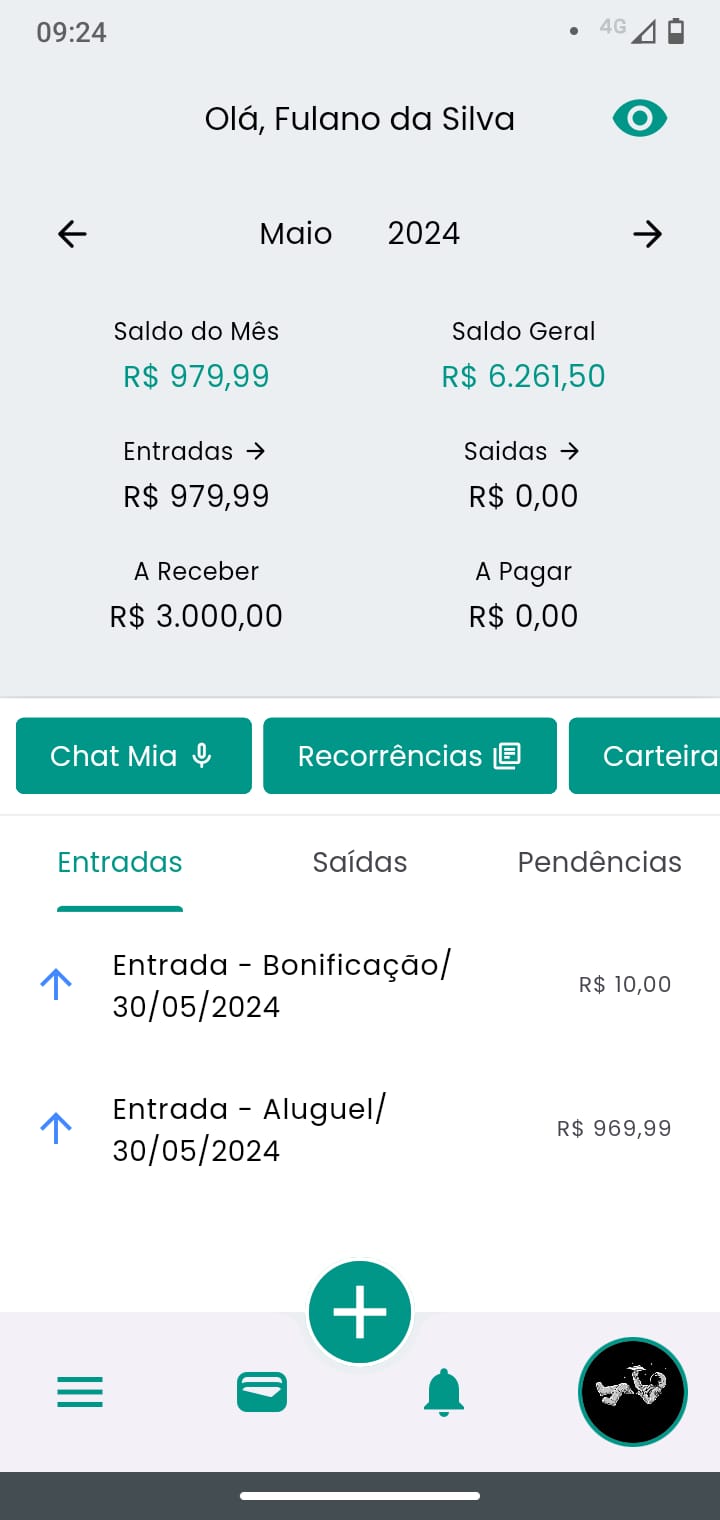Screen dimensions: 720x1520
Task: Open the hamburger menu
Action: 80,1391
